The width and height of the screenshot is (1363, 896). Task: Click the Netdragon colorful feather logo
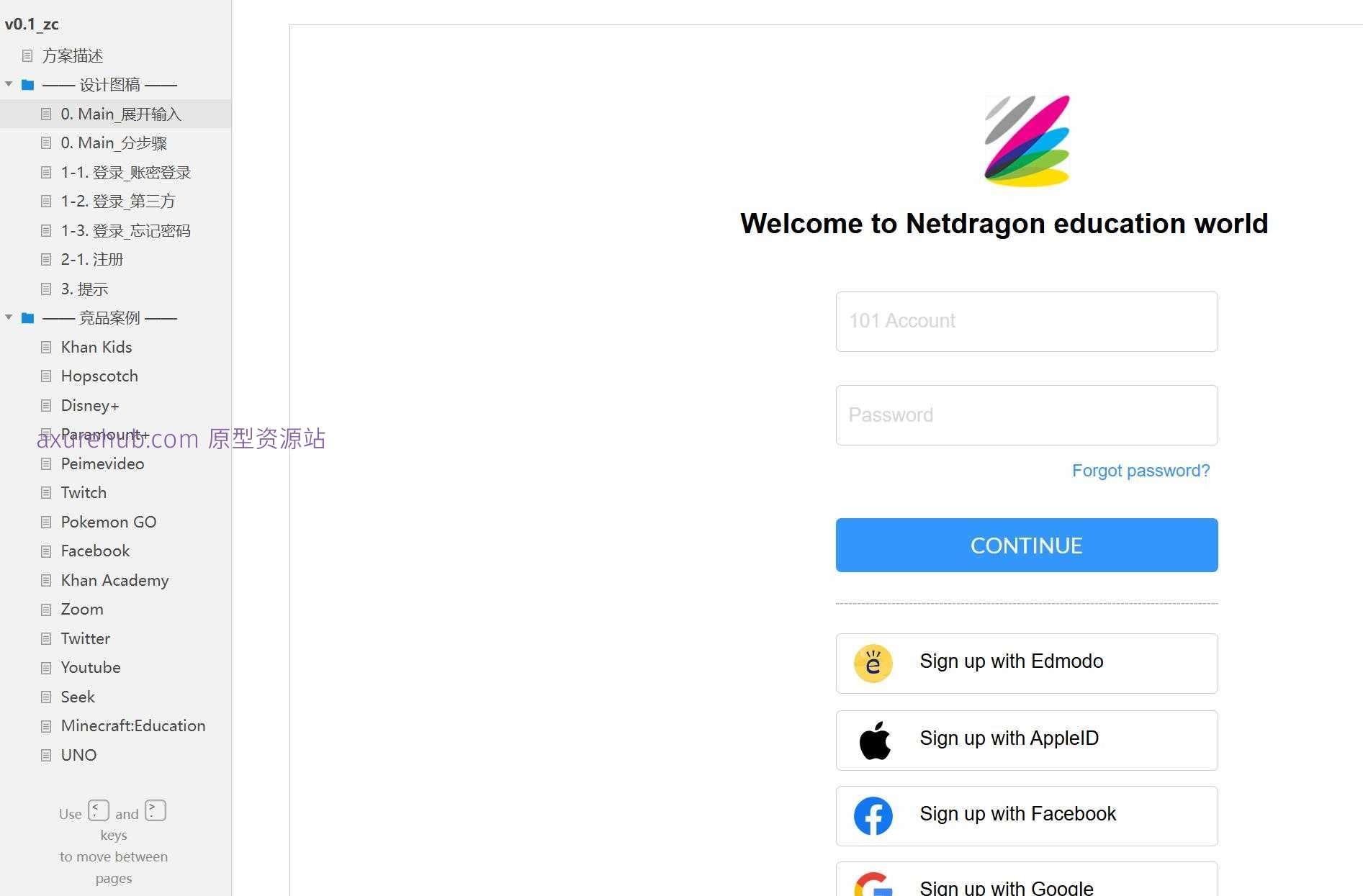[1027, 141]
